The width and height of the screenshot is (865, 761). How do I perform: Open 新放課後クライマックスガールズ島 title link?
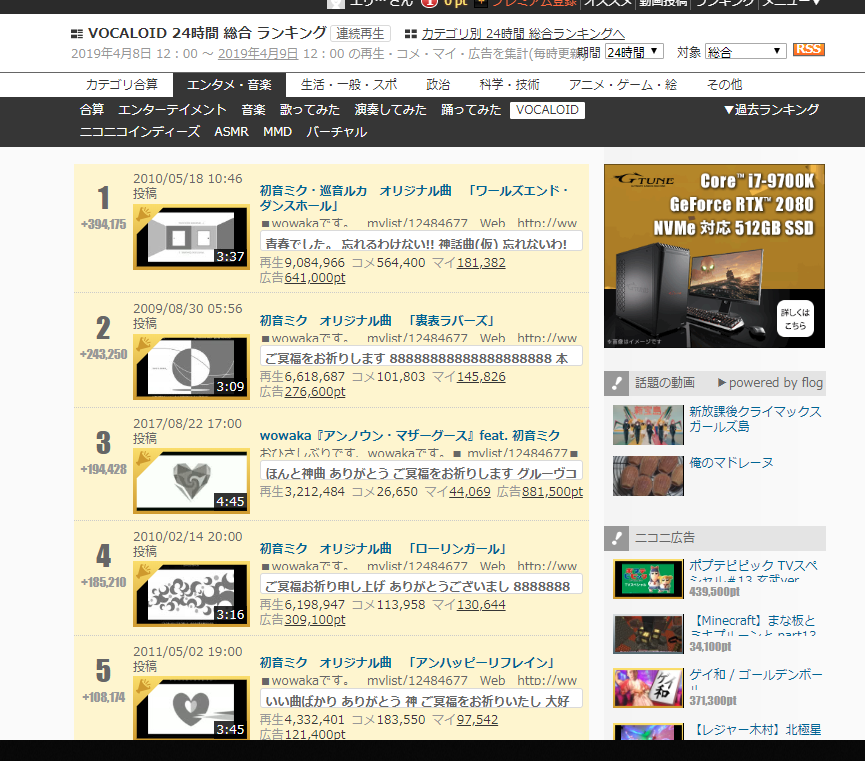pyautogui.click(x=755, y=419)
